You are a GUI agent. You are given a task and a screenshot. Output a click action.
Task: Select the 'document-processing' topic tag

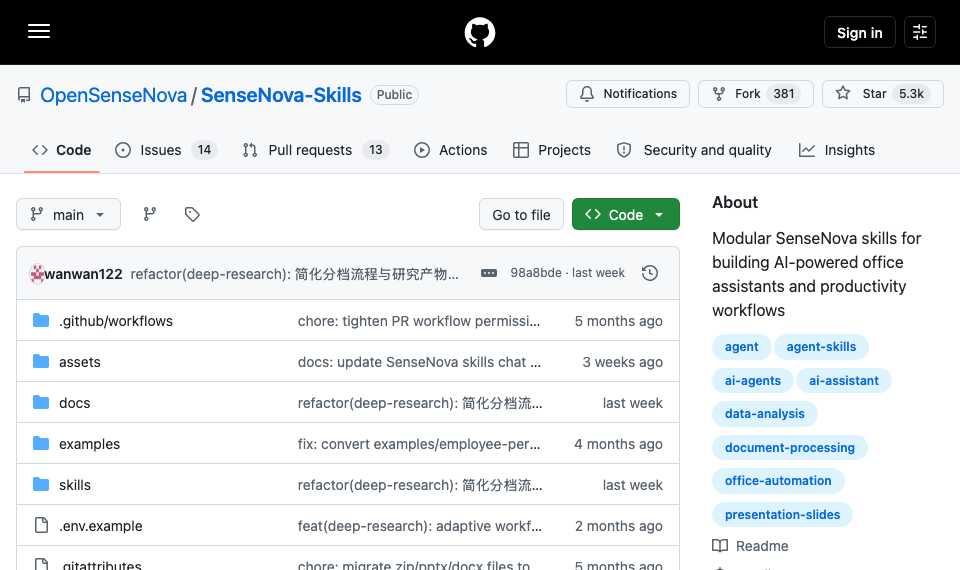coord(790,448)
